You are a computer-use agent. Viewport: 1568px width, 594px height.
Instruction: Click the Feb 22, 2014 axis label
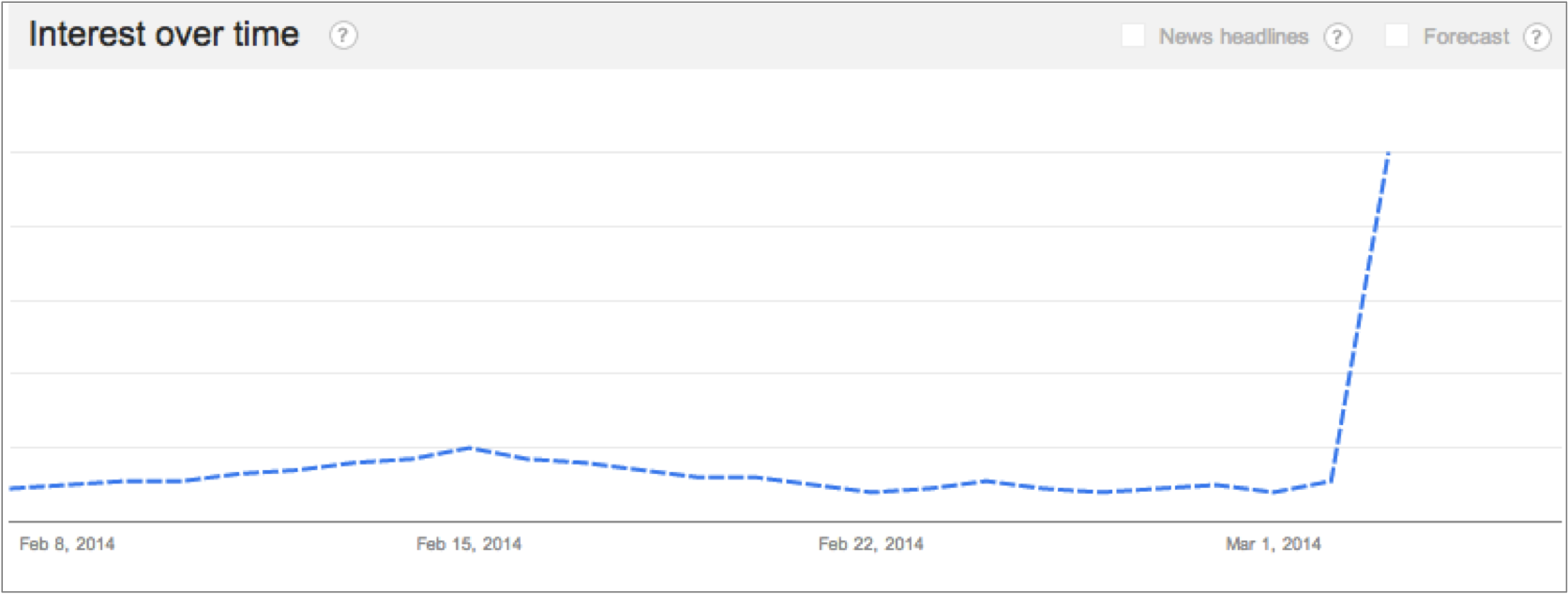pyautogui.click(x=870, y=544)
